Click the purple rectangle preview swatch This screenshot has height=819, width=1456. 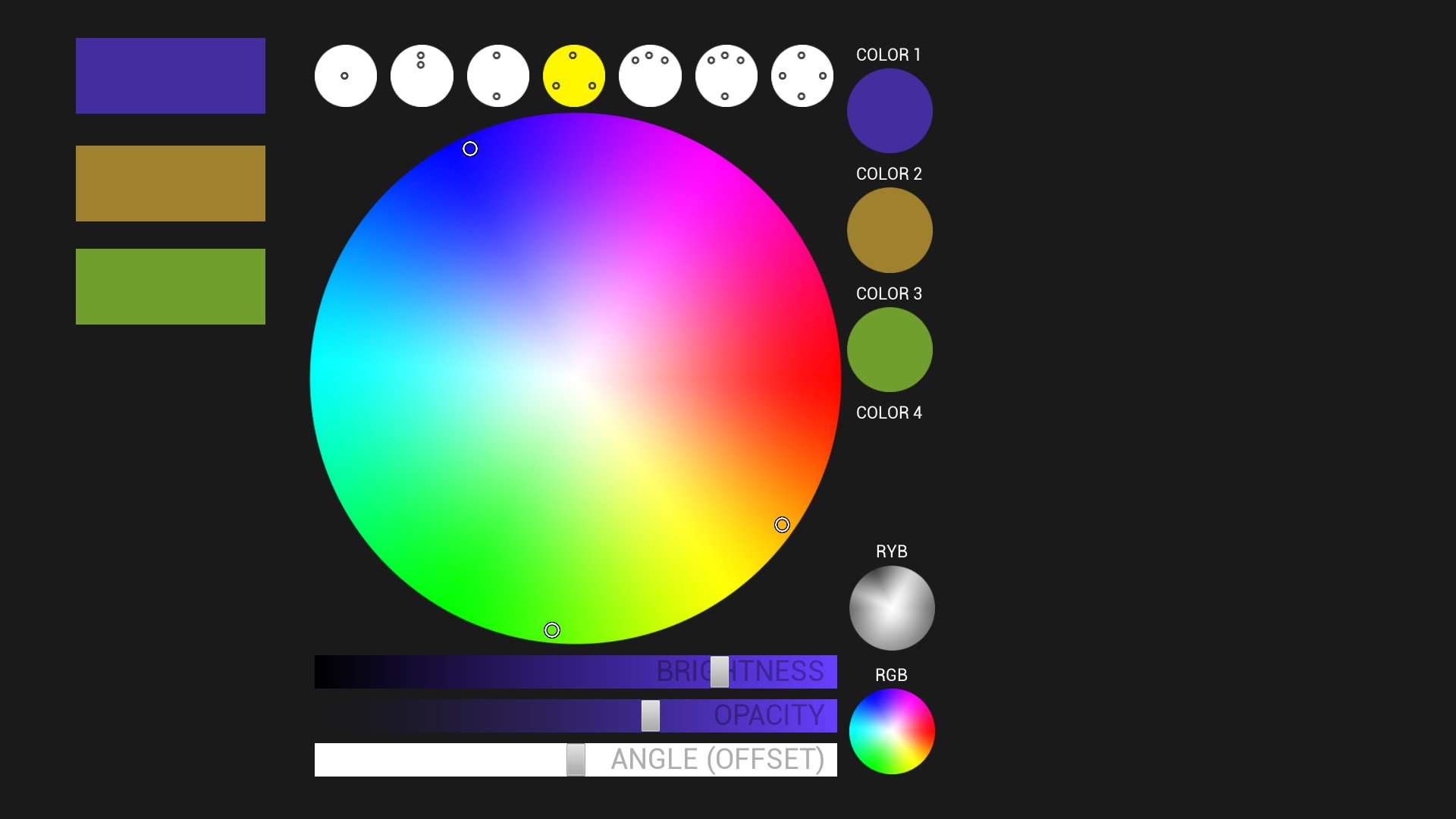[171, 76]
